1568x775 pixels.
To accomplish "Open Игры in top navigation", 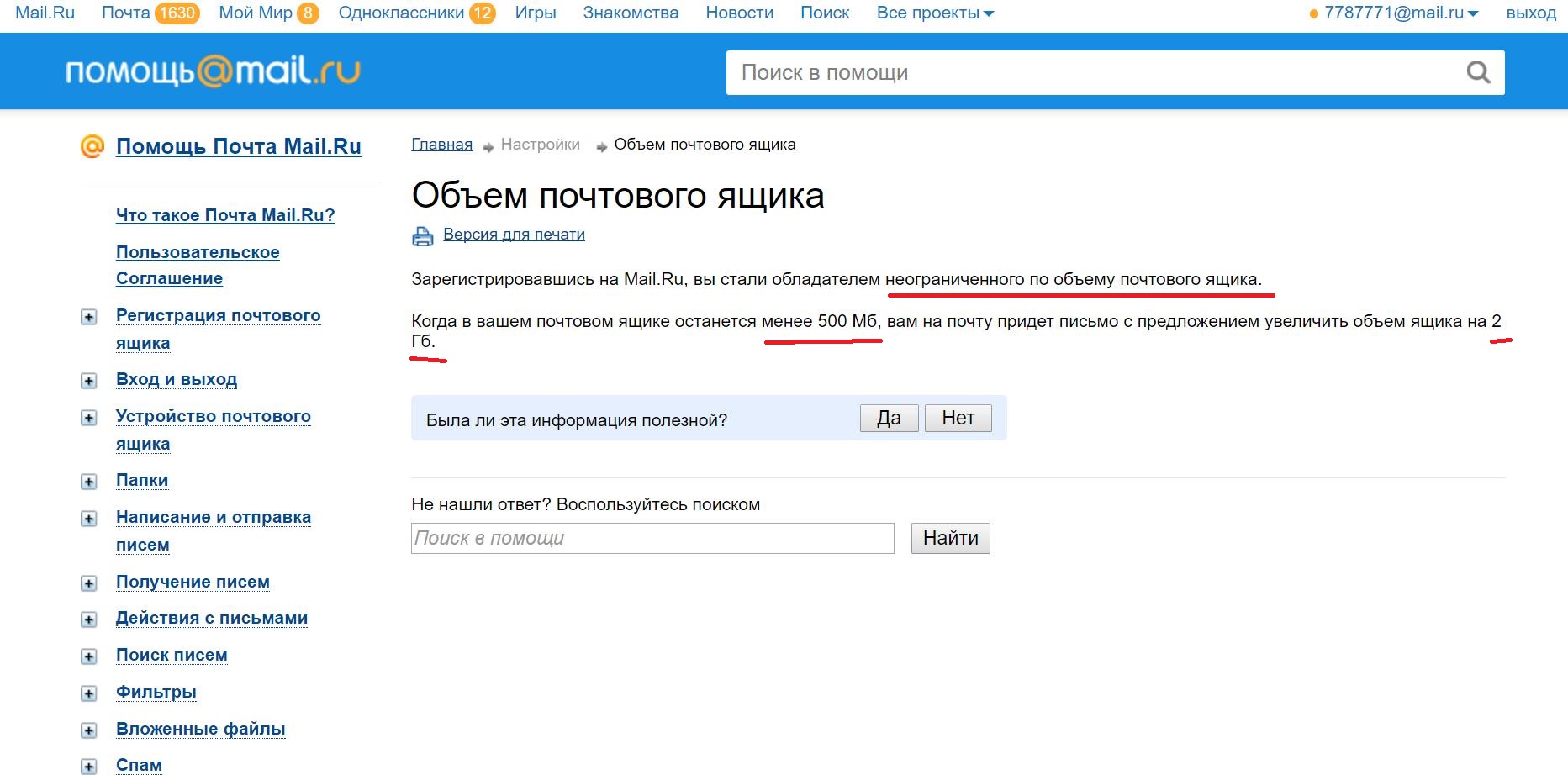I will tap(536, 13).
